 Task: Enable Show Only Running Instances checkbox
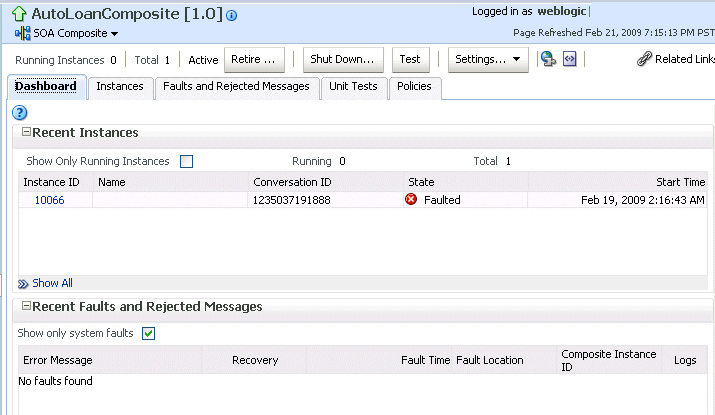tap(187, 161)
